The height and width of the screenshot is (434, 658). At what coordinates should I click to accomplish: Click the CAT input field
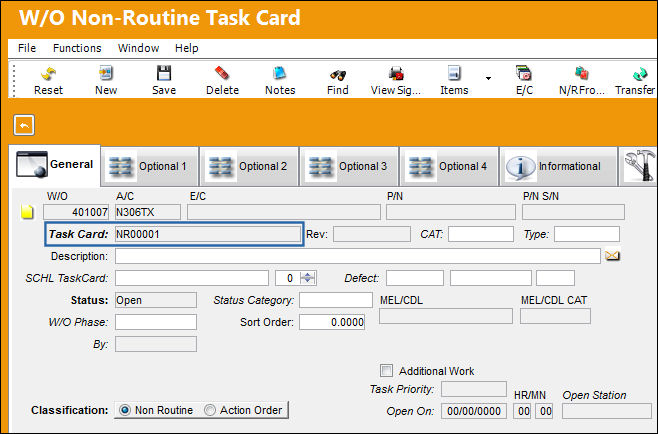click(481, 234)
